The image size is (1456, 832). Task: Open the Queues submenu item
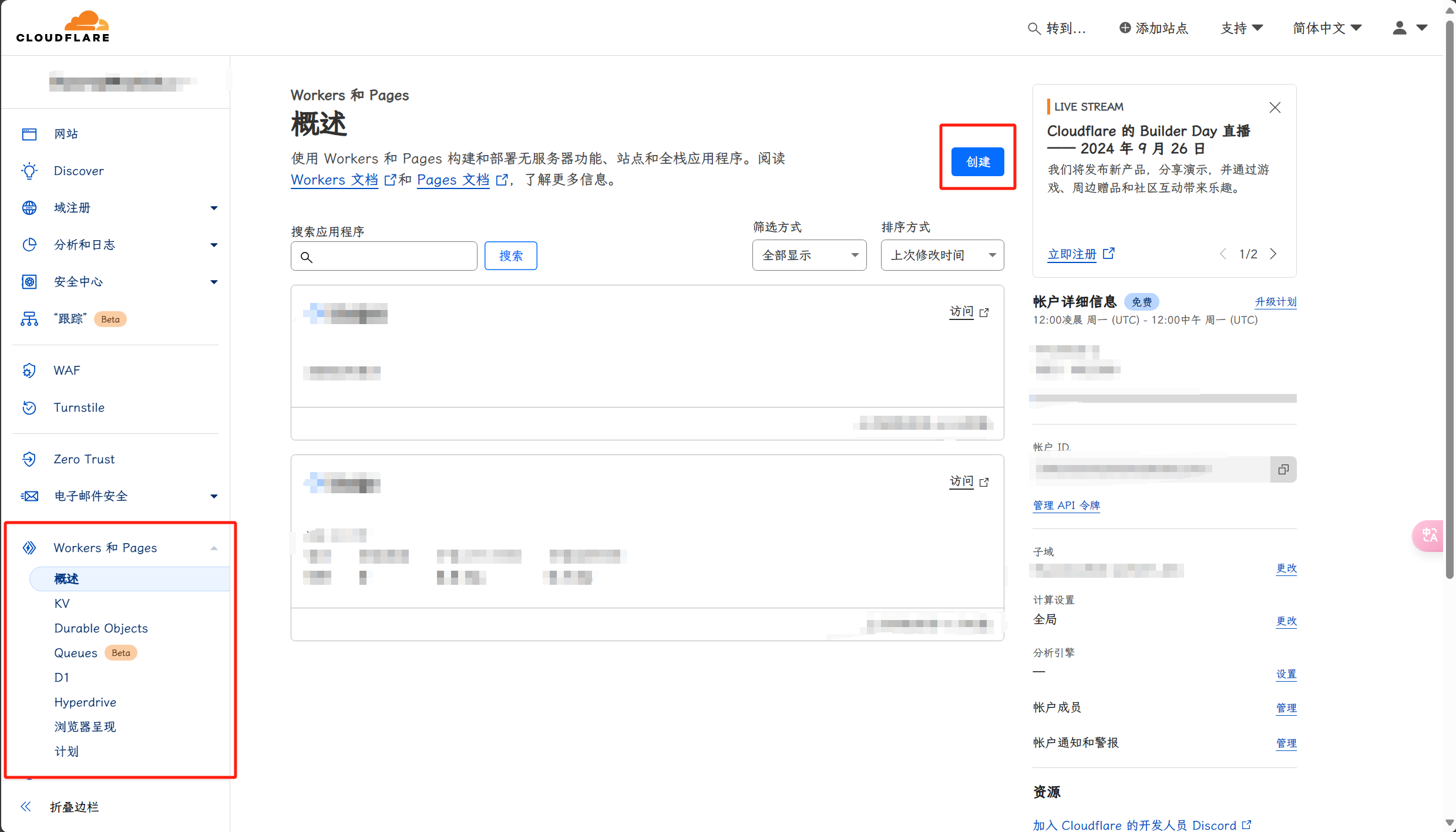pyautogui.click(x=76, y=653)
